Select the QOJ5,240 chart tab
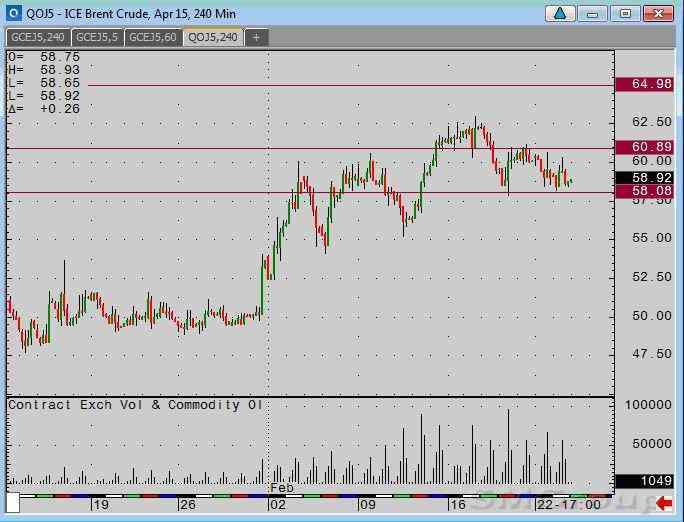This screenshot has width=684, height=522. (x=213, y=38)
